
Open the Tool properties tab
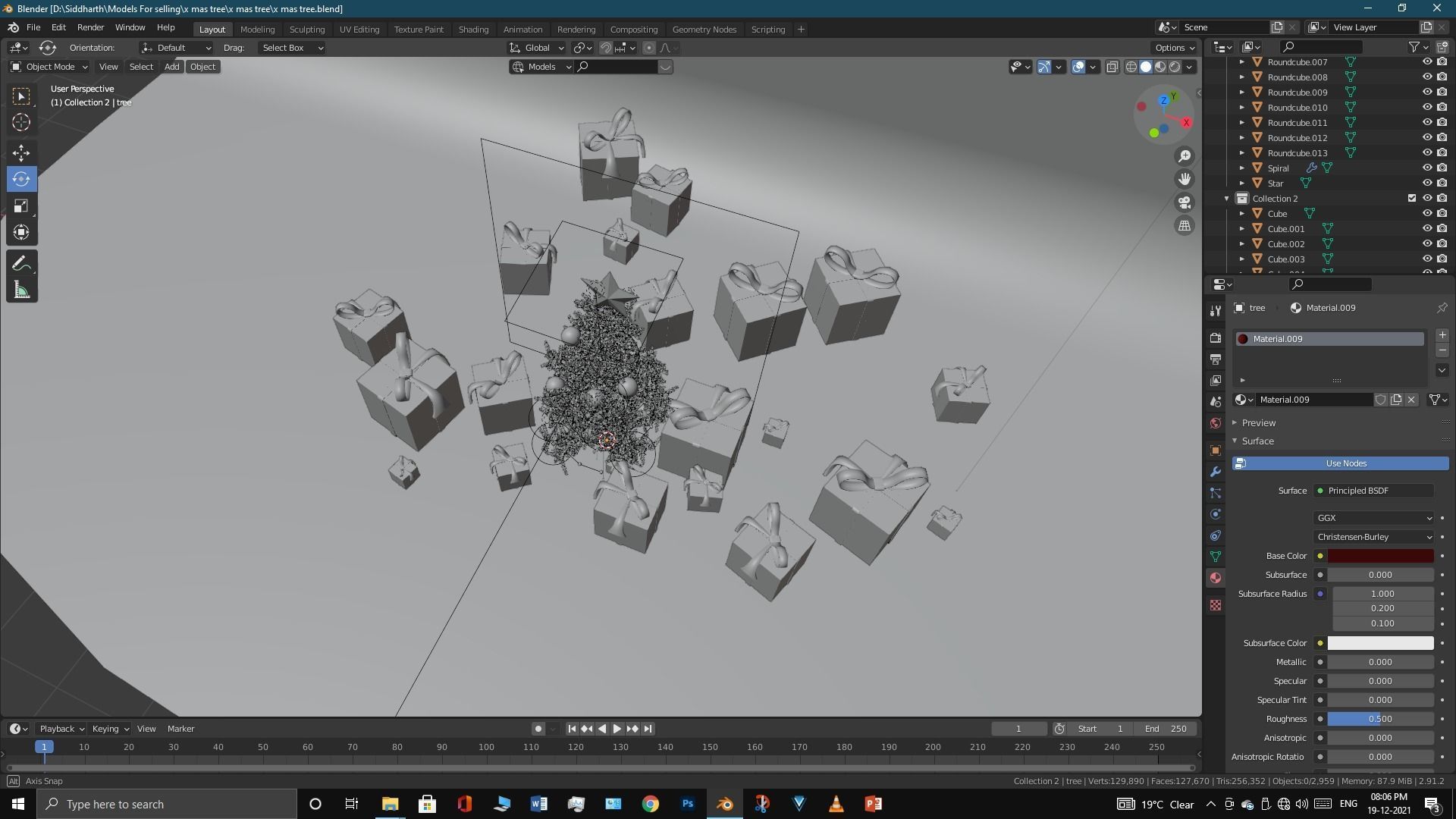click(x=1216, y=311)
